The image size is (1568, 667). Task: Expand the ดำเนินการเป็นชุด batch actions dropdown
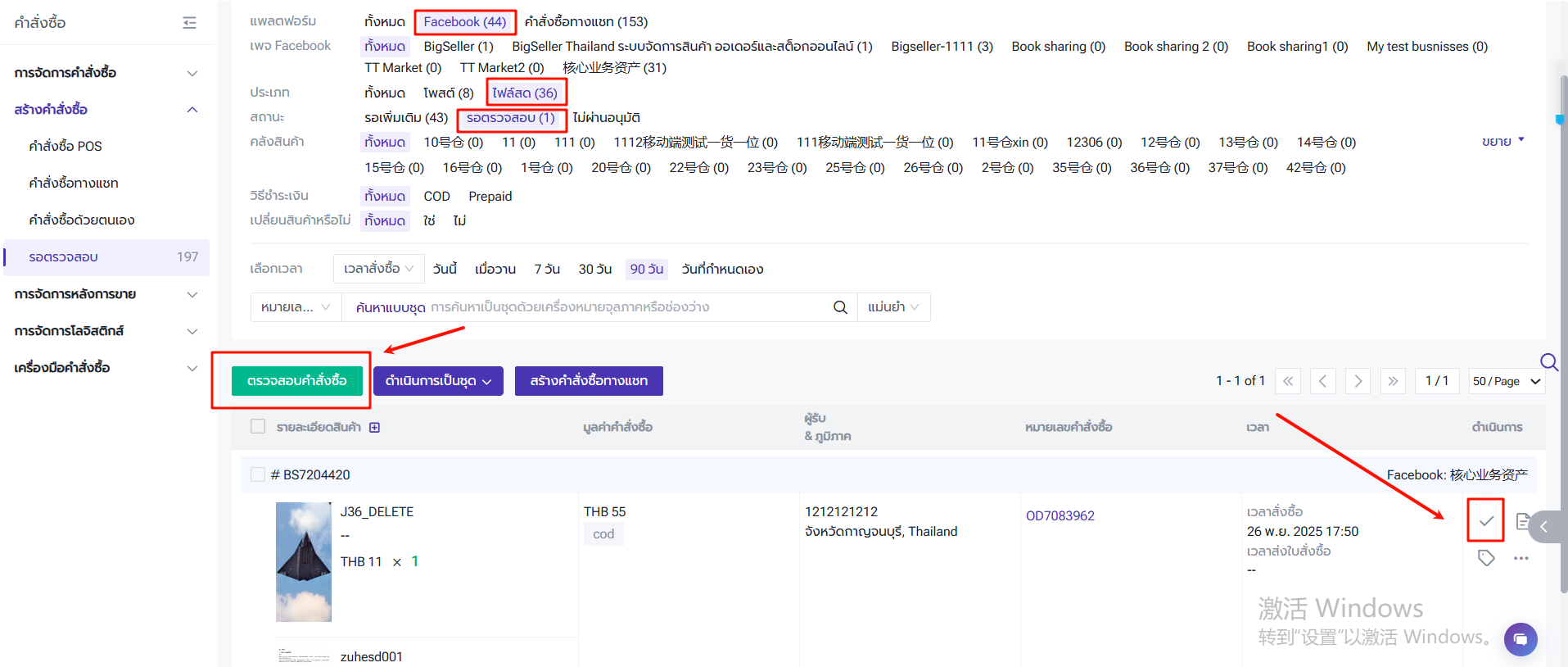[x=438, y=381]
